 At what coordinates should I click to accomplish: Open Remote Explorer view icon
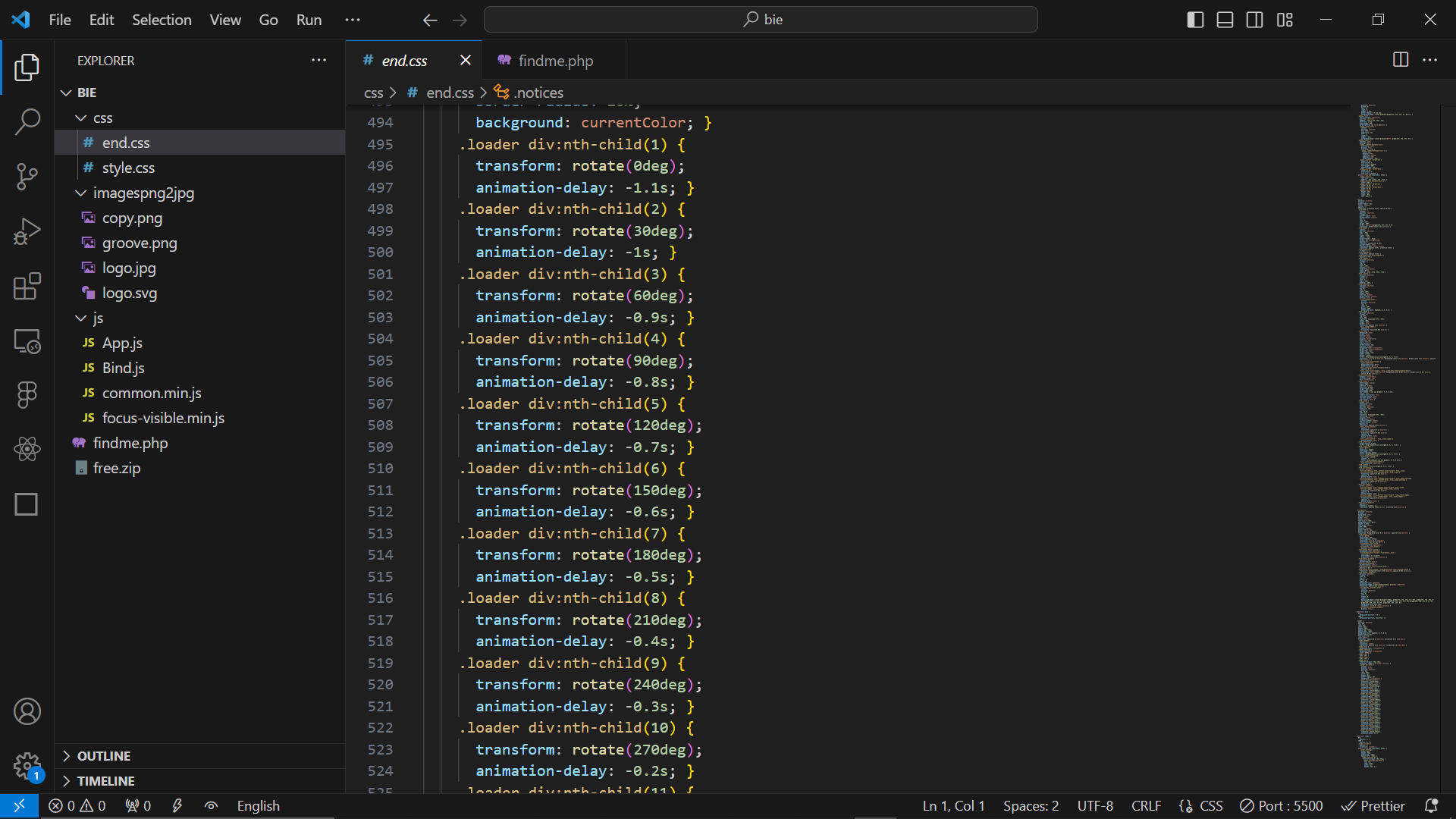[x=27, y=341]
